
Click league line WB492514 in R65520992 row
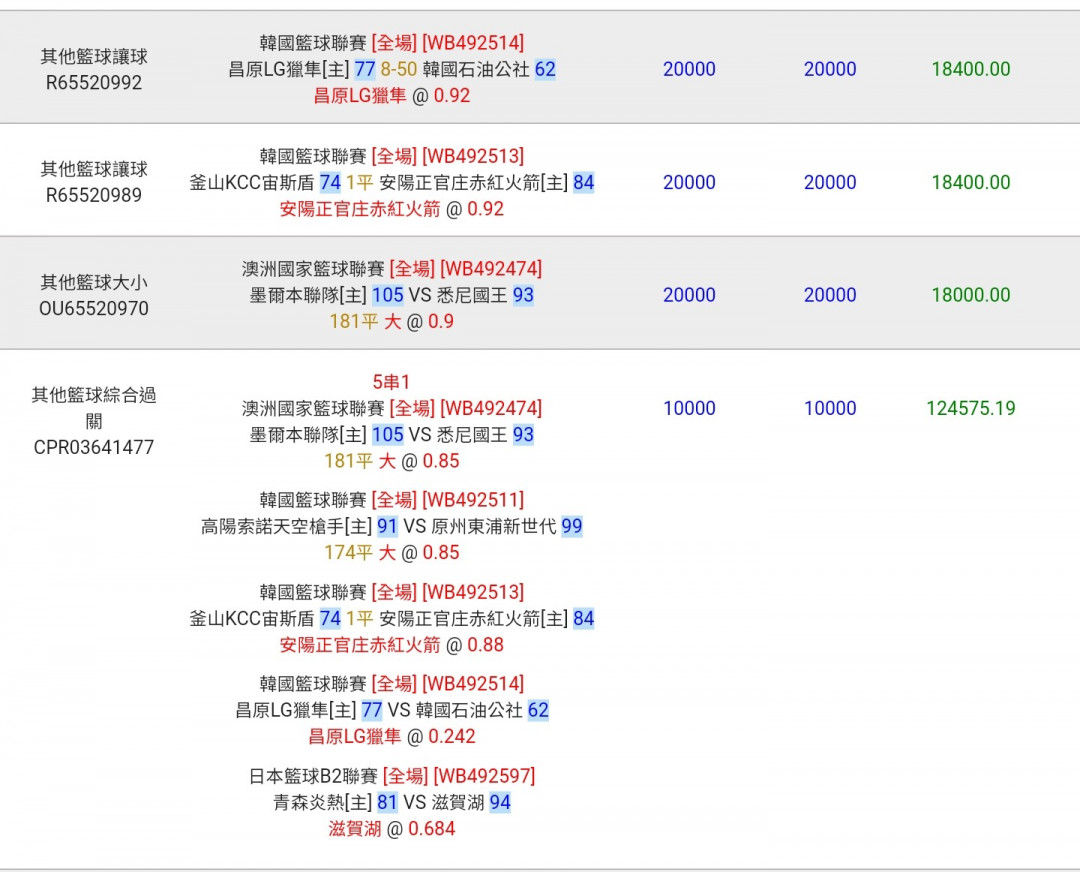click(x=391, y=43)
